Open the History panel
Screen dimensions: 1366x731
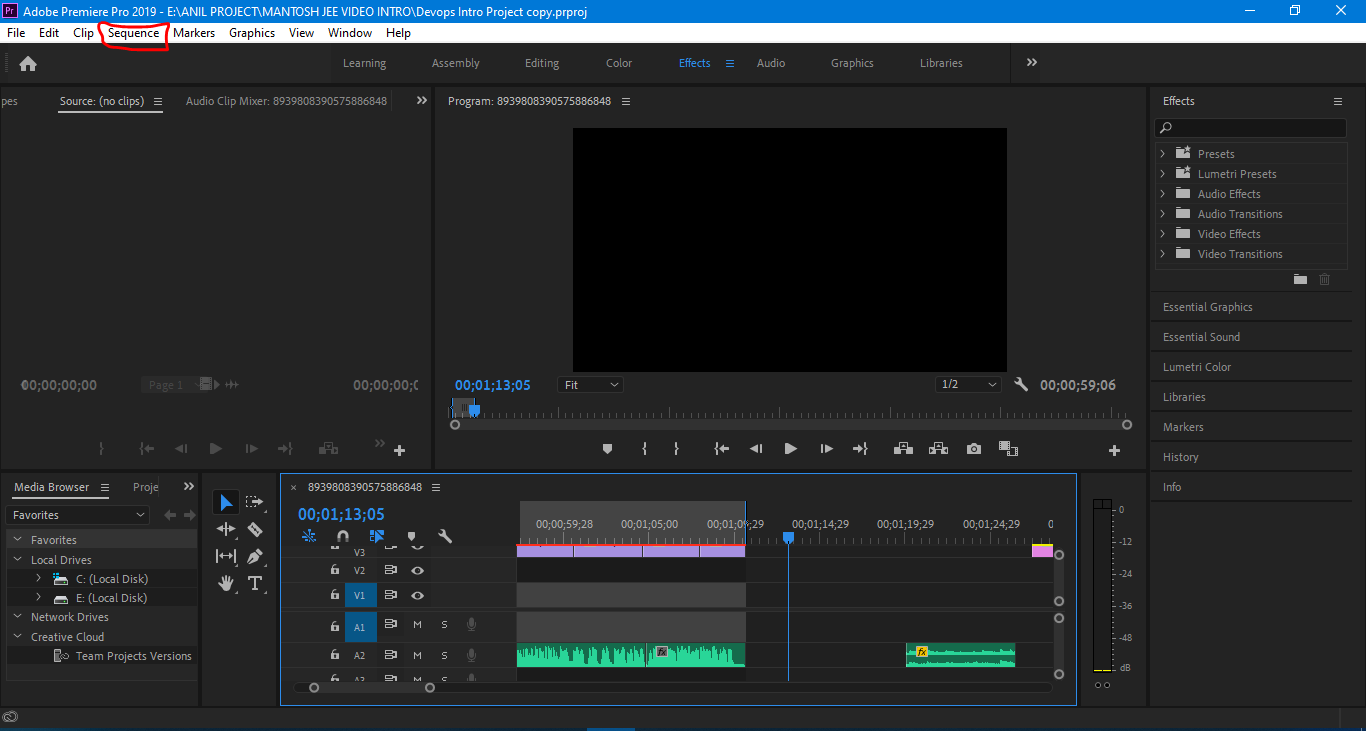[x=1180, y=457]
